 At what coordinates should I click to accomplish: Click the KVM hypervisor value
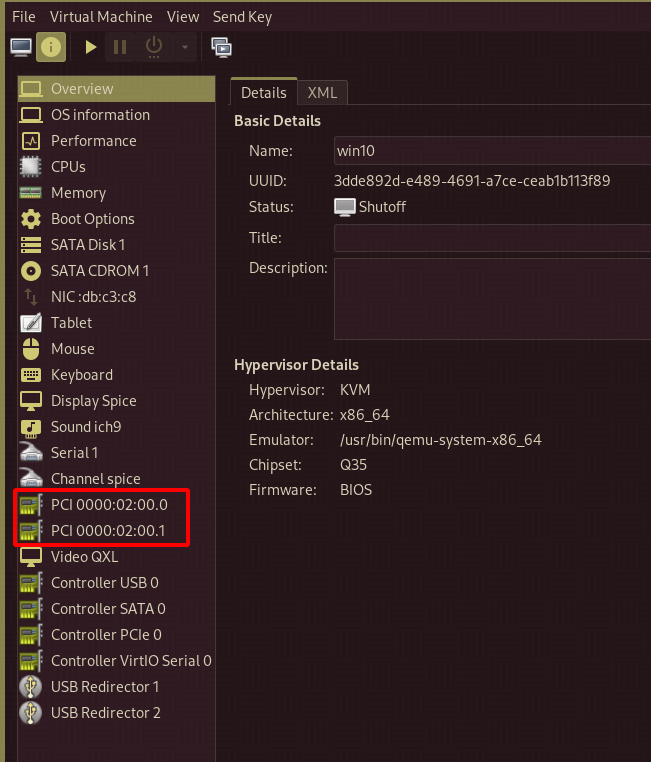(x=355, y=390)
